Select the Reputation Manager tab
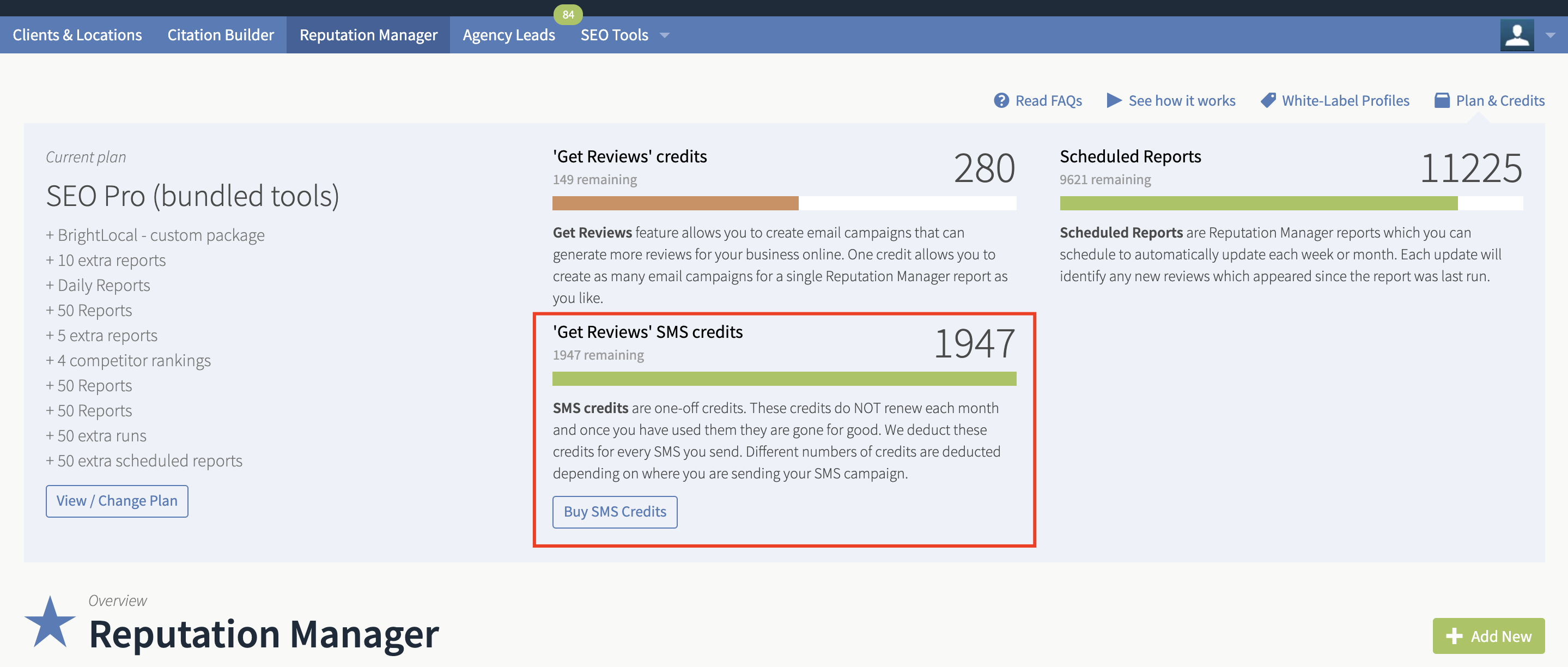Viewport: 1568px width, 667px height. [368, 35]
